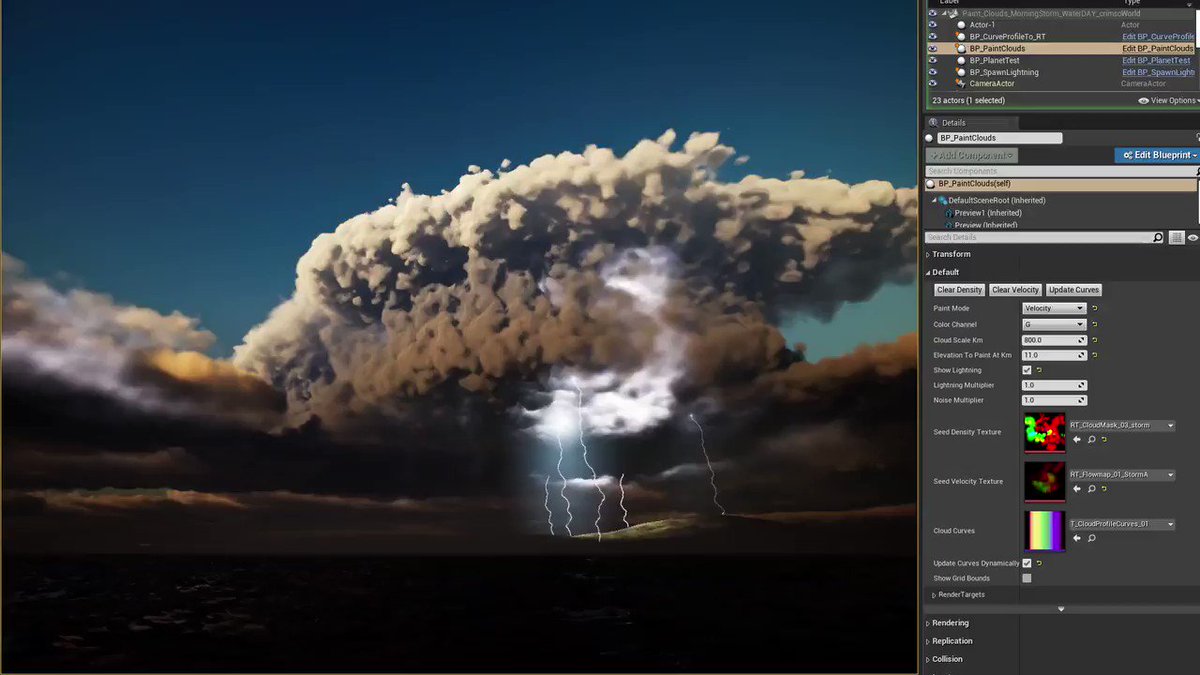This screenshot has height=675, width=1200.
Task: Reset Seed Density Texture to default
Action: [x=1104, y=439]
